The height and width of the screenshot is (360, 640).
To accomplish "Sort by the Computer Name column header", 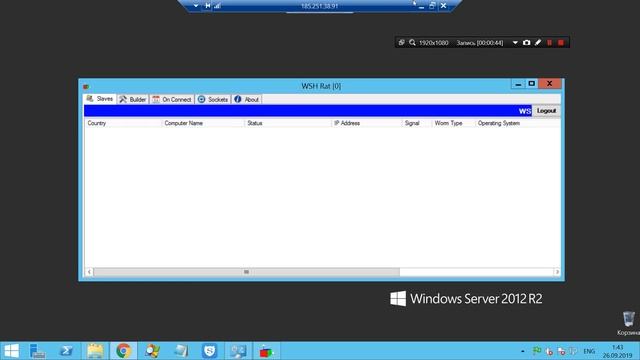I will point(203,123).
